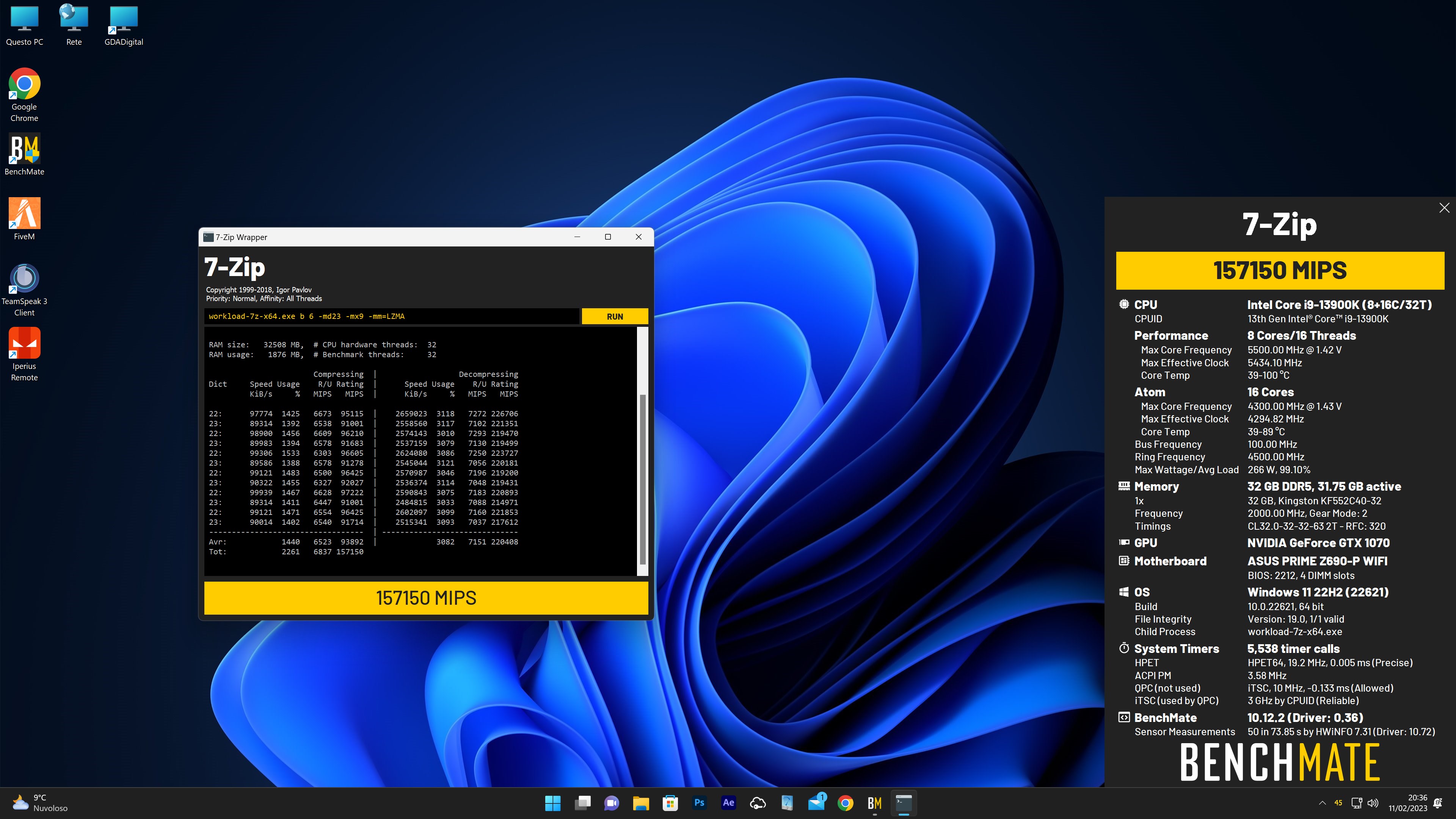Open Iperius Remote desktop shortcut
Screen dimensions: 1456x819
24,355
